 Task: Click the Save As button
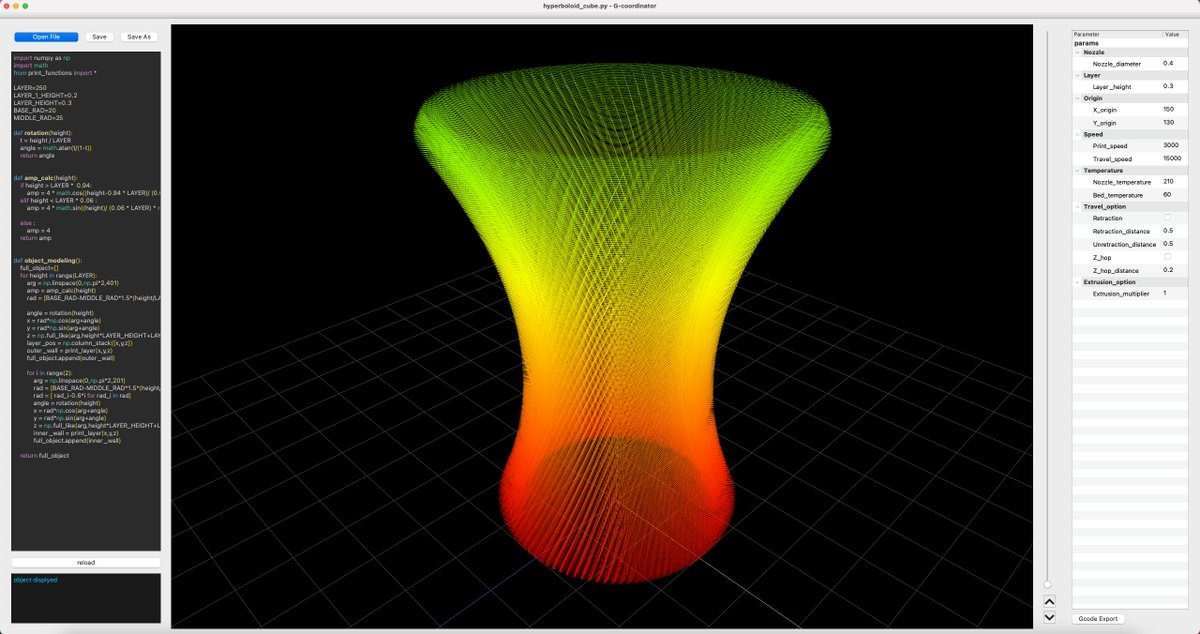tap(138, 37)
